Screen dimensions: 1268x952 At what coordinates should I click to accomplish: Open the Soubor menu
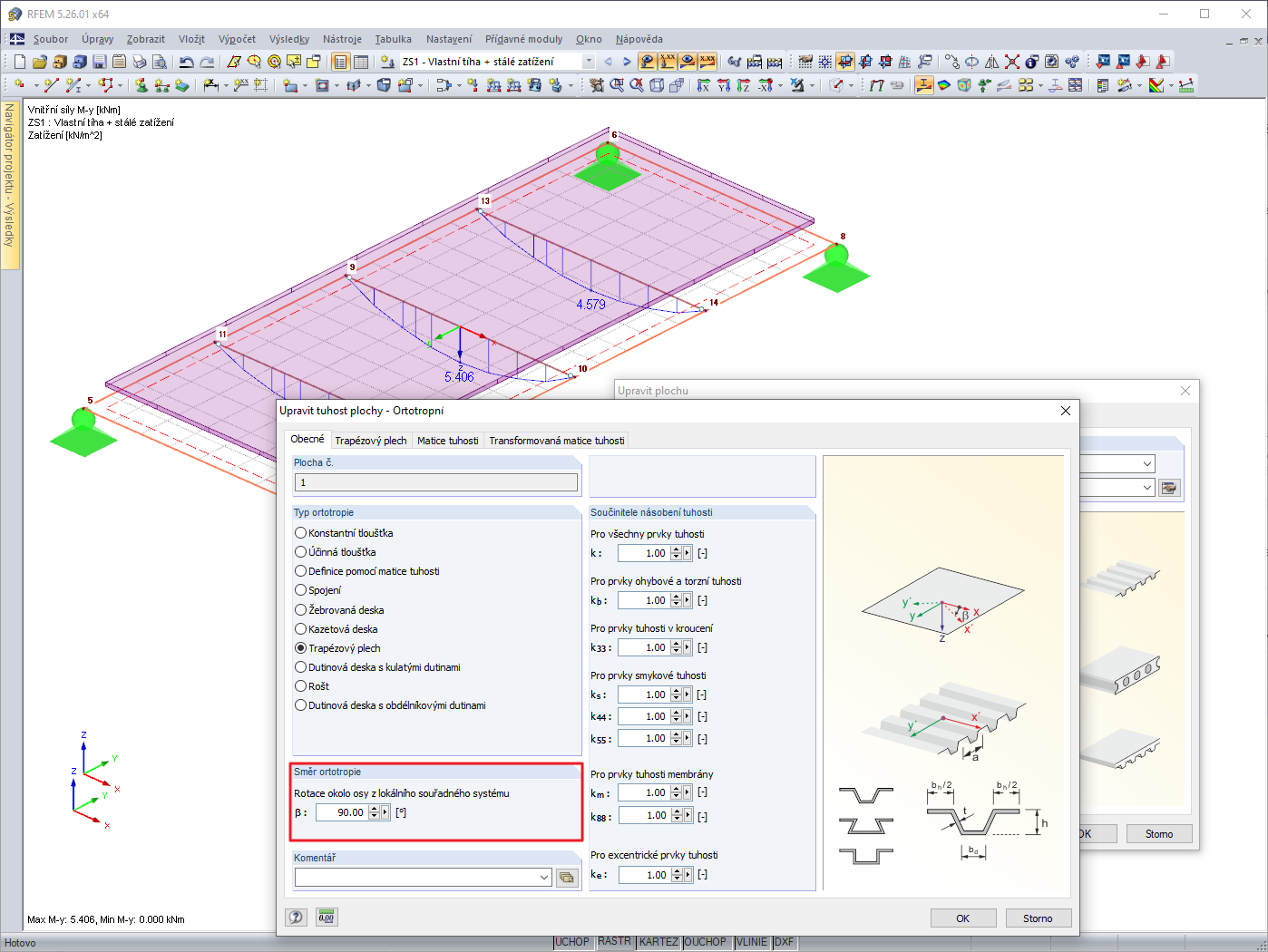click(51, 39)
